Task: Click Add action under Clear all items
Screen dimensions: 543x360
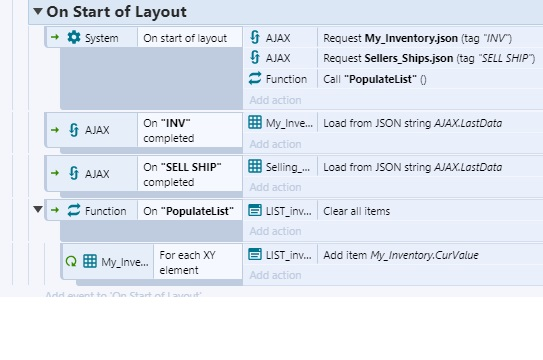Action: tap(275, 231)
